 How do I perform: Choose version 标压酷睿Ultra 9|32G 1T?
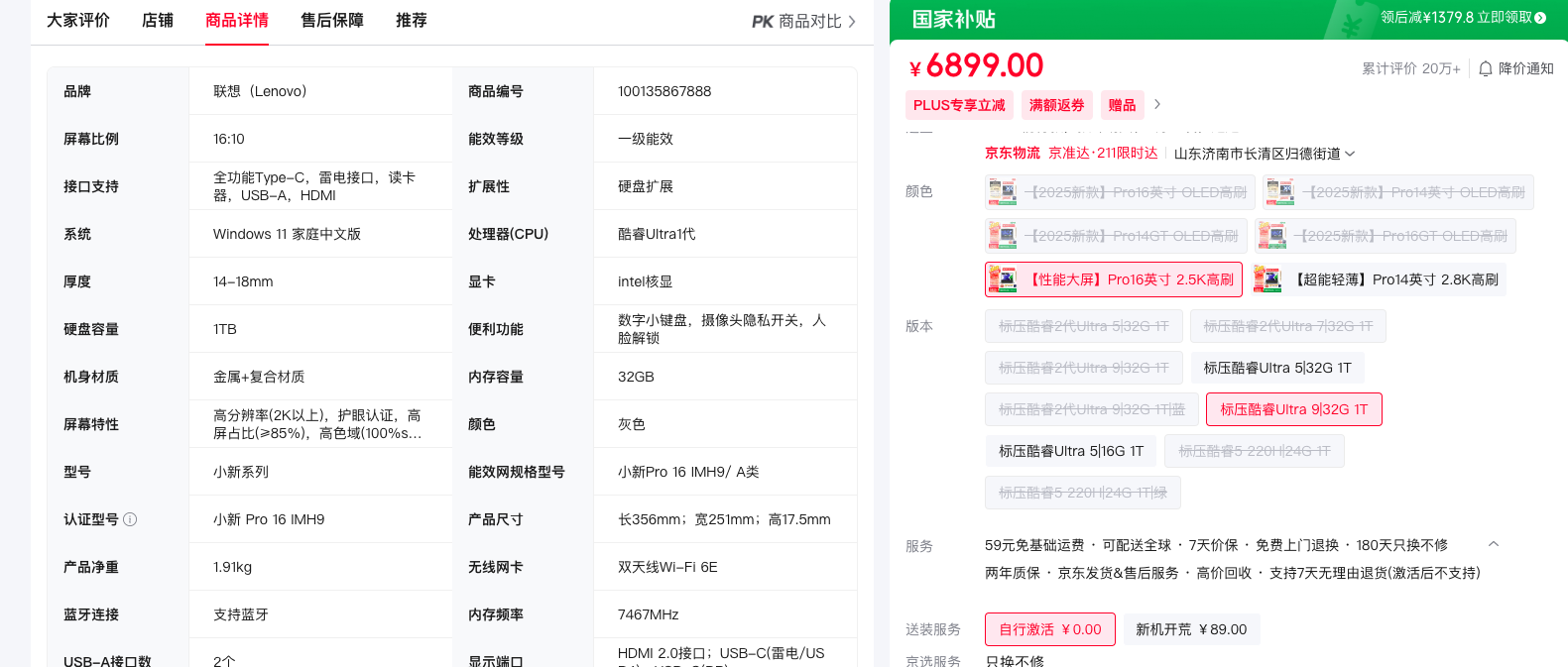pyautogui.click(x=1294, y=409)
